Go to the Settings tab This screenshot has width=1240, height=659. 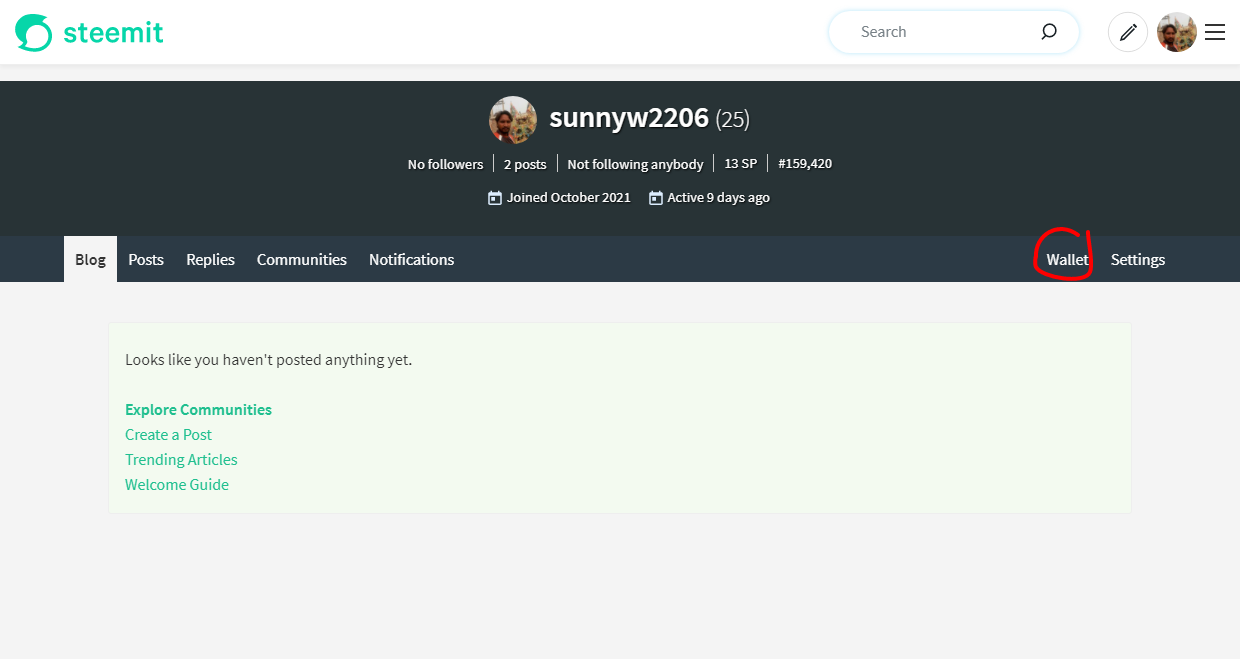pos(1138,259)
